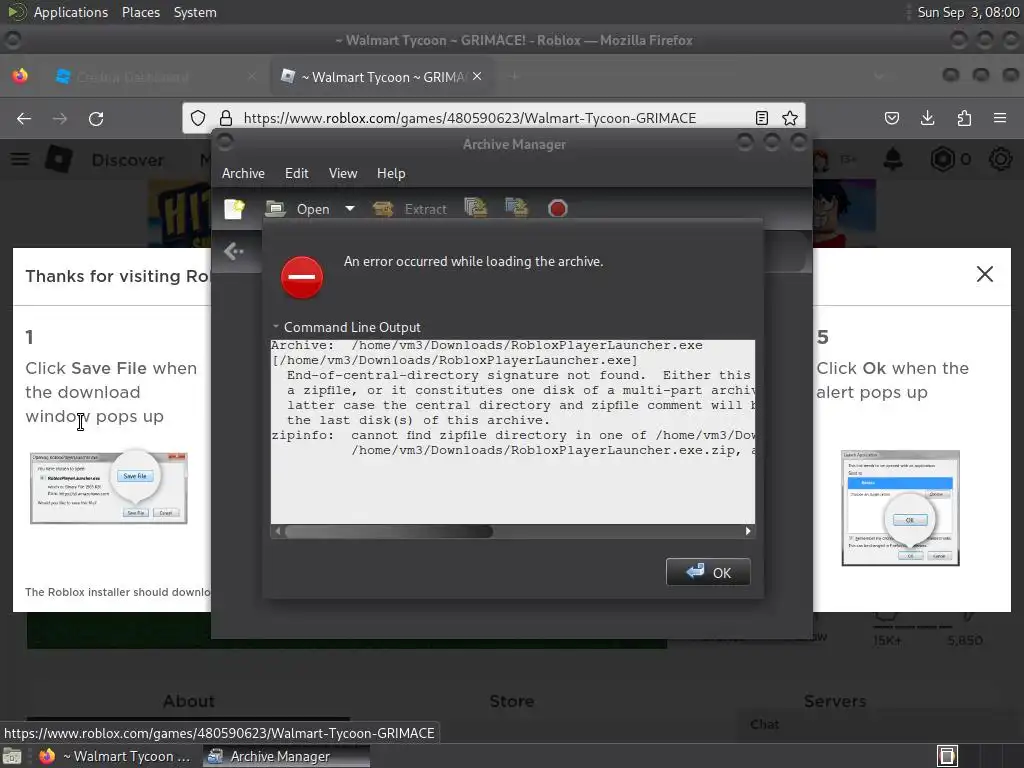Screen dimensions: 1024x768
Task: Click the Roblox logo icon
Action: 59,159
